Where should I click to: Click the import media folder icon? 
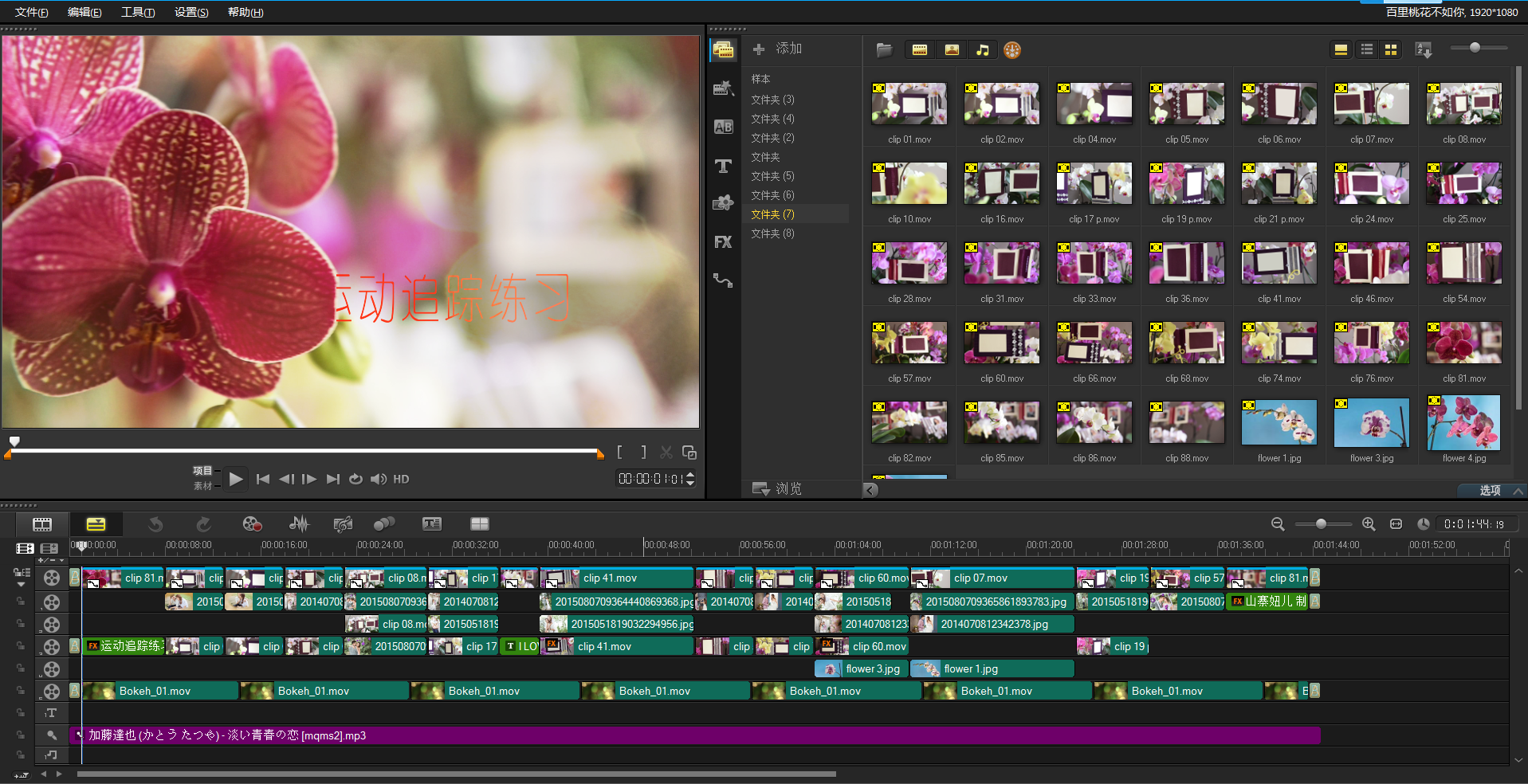click(x=884, y=50)
